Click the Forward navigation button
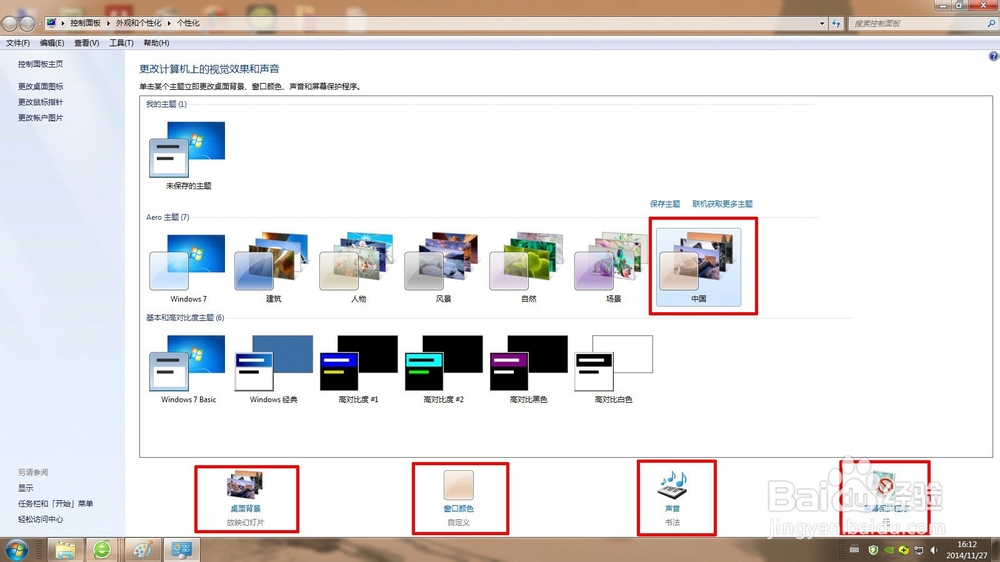Image resolution: width=1000 pixels, height=562 pixels. 27,24
